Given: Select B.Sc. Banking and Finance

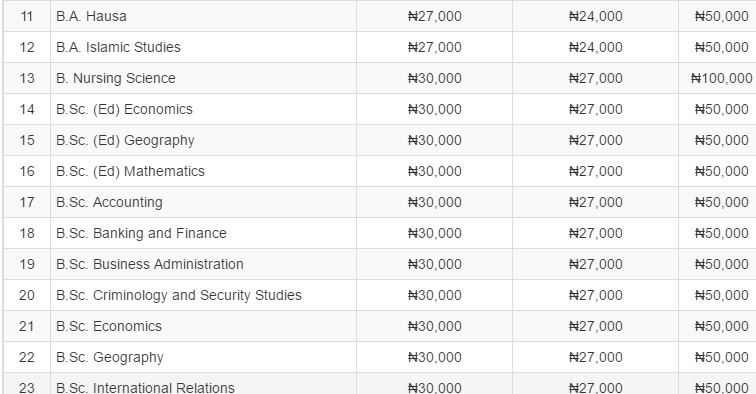Looking at the screenshot, I should pyautogui.click(x=141, y=233).
